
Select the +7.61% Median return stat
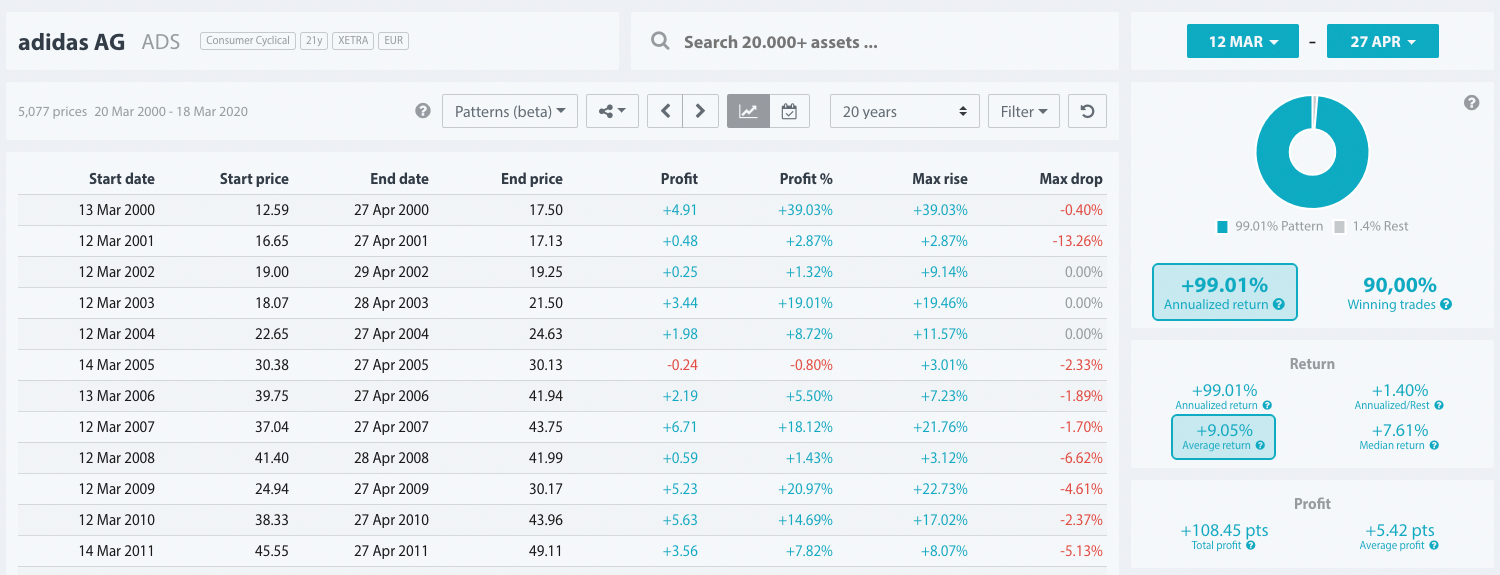click(x=1399, y=436)
